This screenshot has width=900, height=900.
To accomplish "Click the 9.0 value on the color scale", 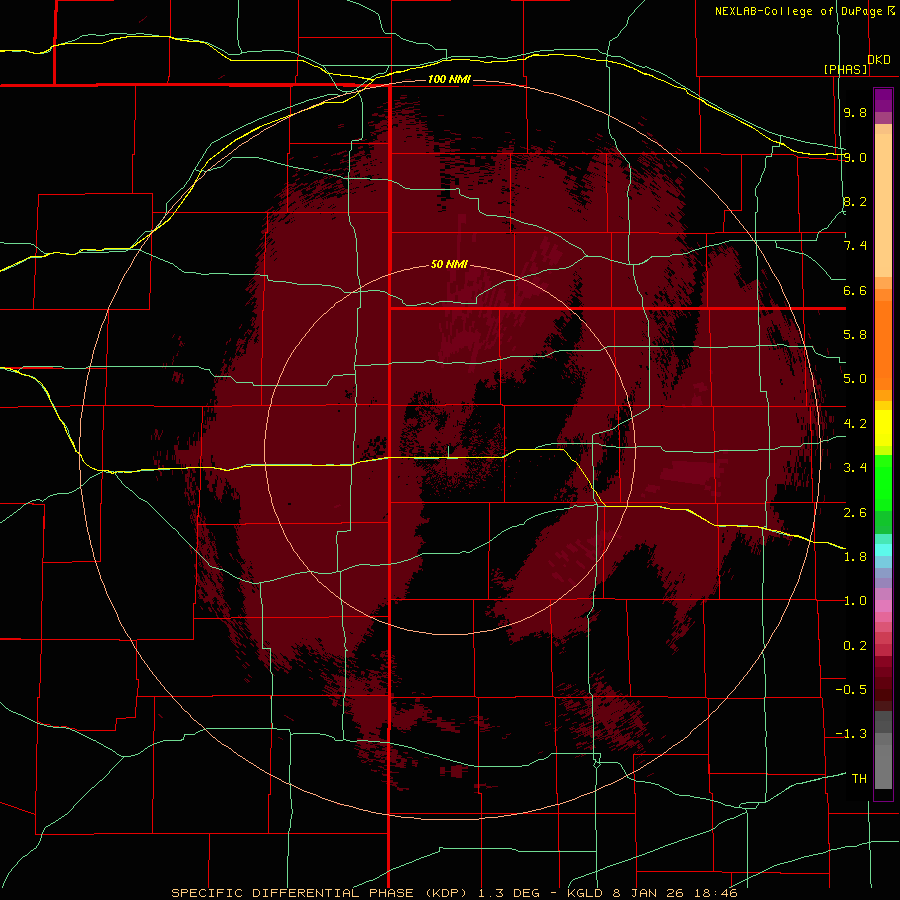I will (x=855, y=157).
